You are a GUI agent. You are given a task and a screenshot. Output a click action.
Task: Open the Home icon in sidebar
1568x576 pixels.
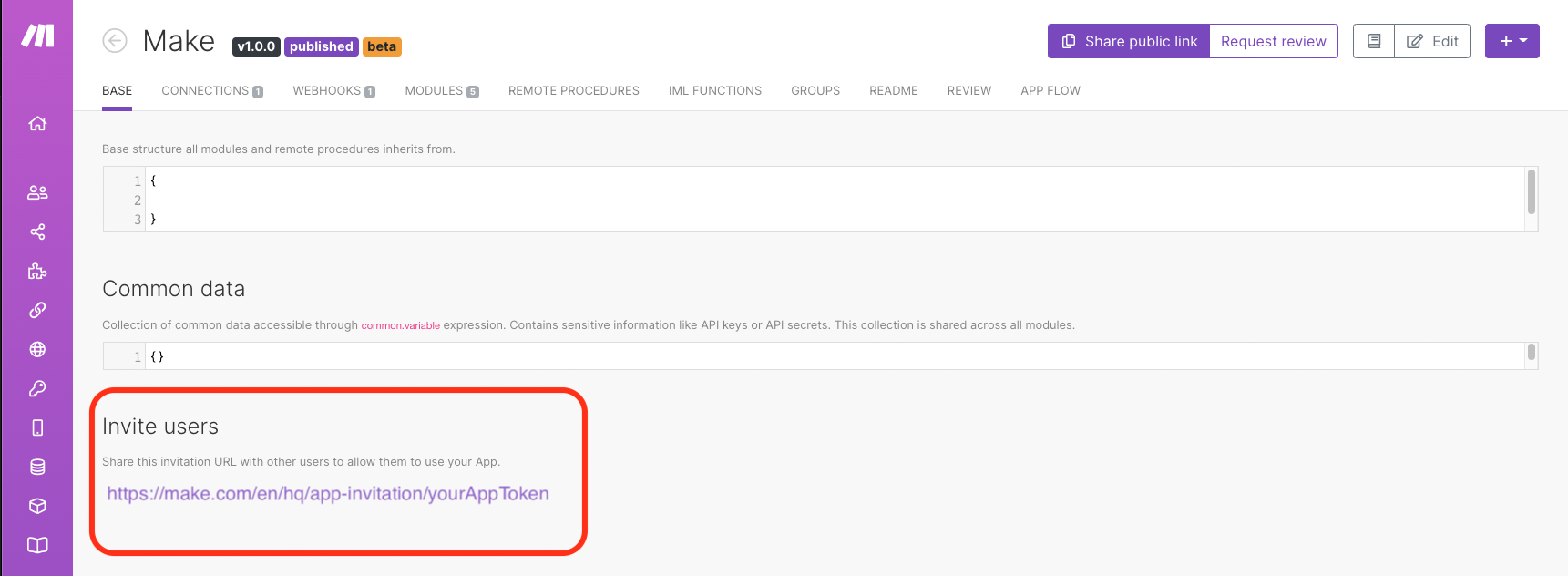37,124
